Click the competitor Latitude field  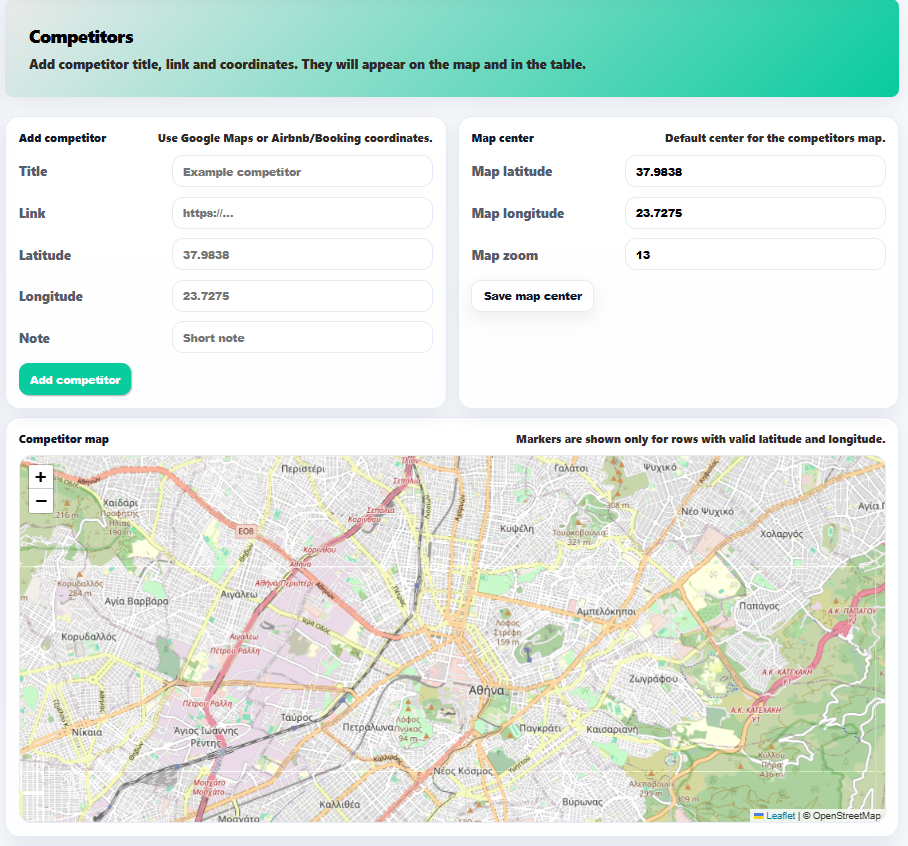point(302,255)
